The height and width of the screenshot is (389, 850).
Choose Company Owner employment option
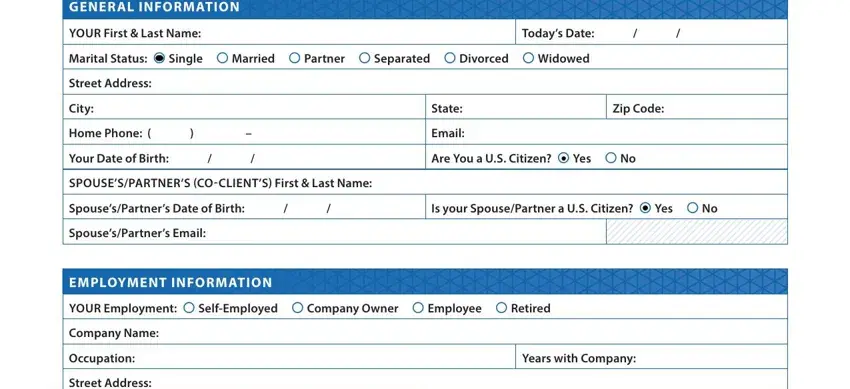(298, 308)
